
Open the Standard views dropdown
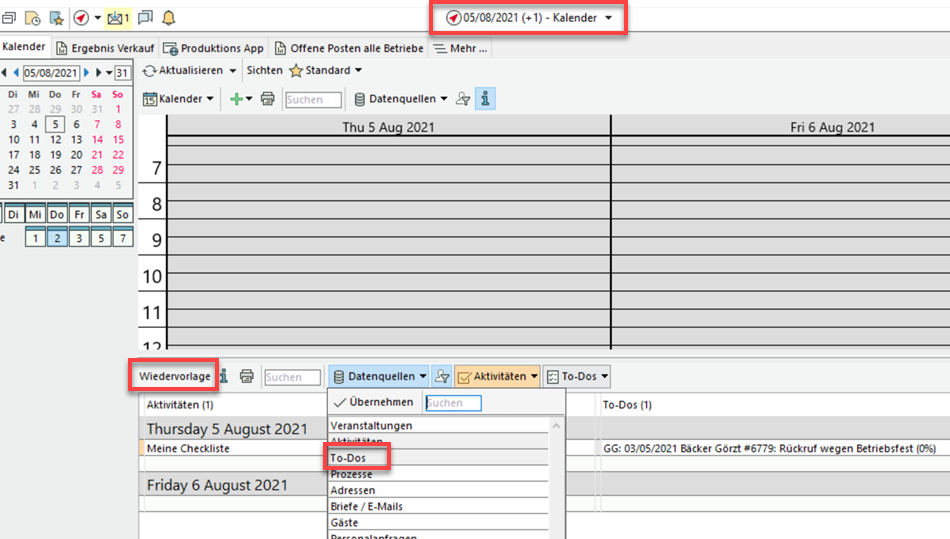326,71
